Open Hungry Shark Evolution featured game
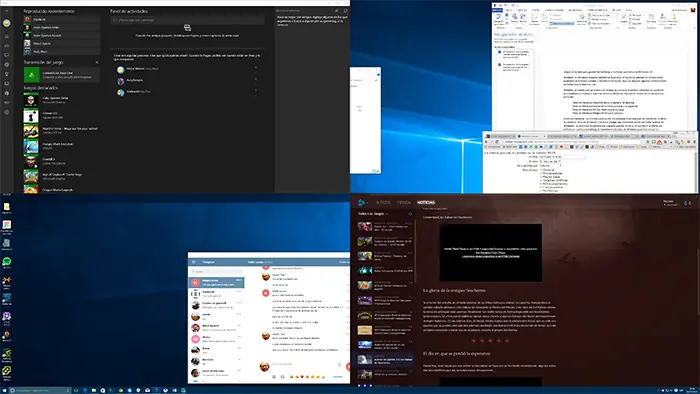700x394 pixels. coord(62,146)
